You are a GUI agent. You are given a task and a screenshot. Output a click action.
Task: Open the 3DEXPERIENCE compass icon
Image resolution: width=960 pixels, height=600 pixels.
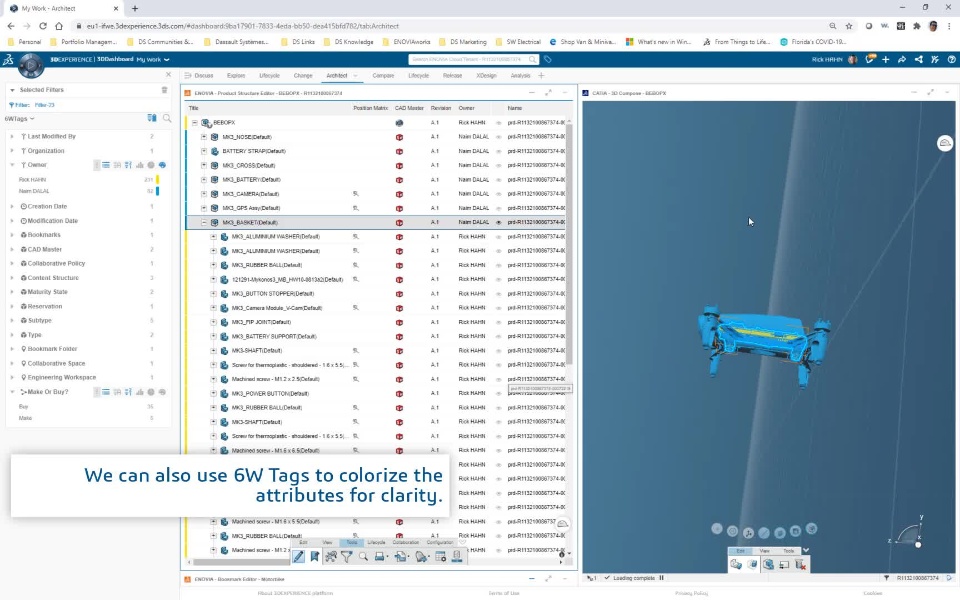(31, 66)
